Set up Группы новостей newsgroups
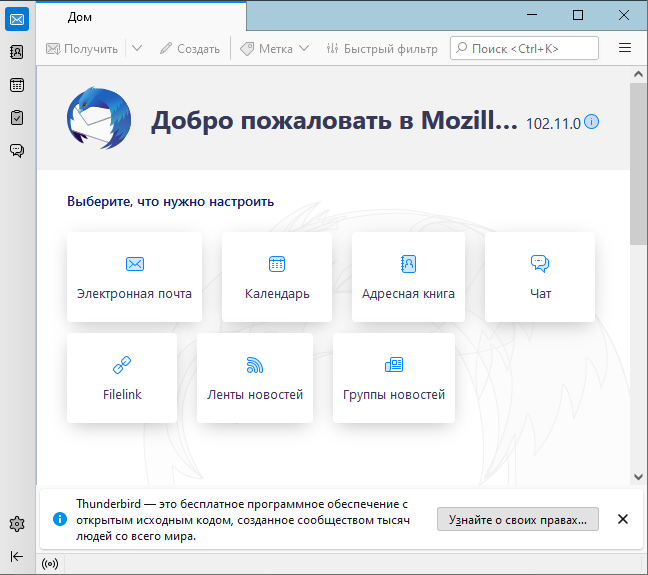Image resolution: width=648 pixels, height=575 pixels. coord(394,378)
